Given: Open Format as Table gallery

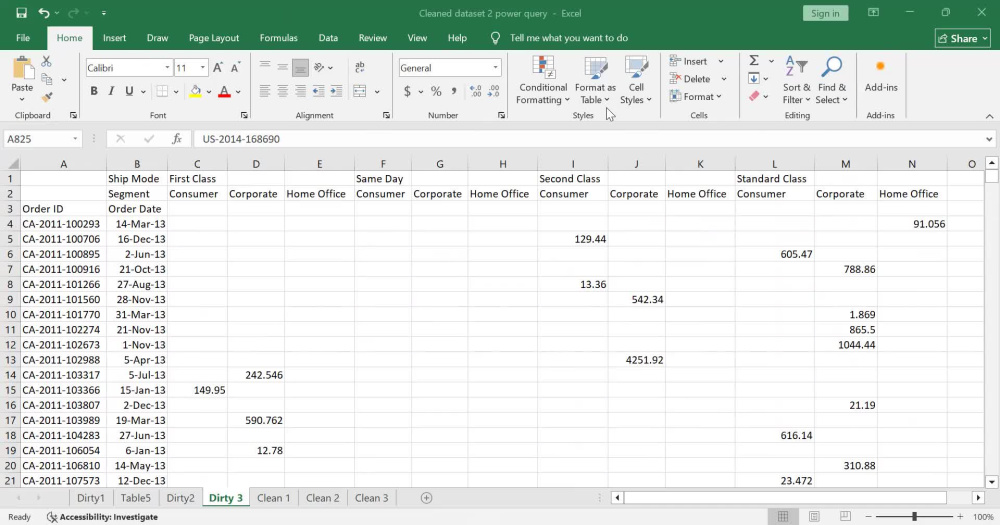Looking at the screenshot, I should point(595,81).
